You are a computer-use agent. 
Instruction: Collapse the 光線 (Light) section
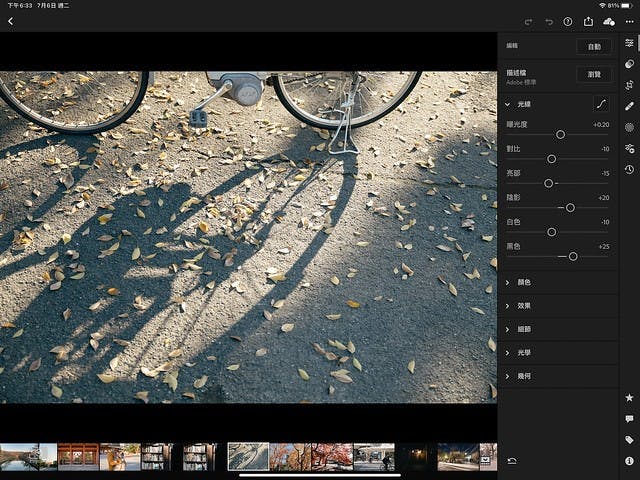(x=508, y=103)
